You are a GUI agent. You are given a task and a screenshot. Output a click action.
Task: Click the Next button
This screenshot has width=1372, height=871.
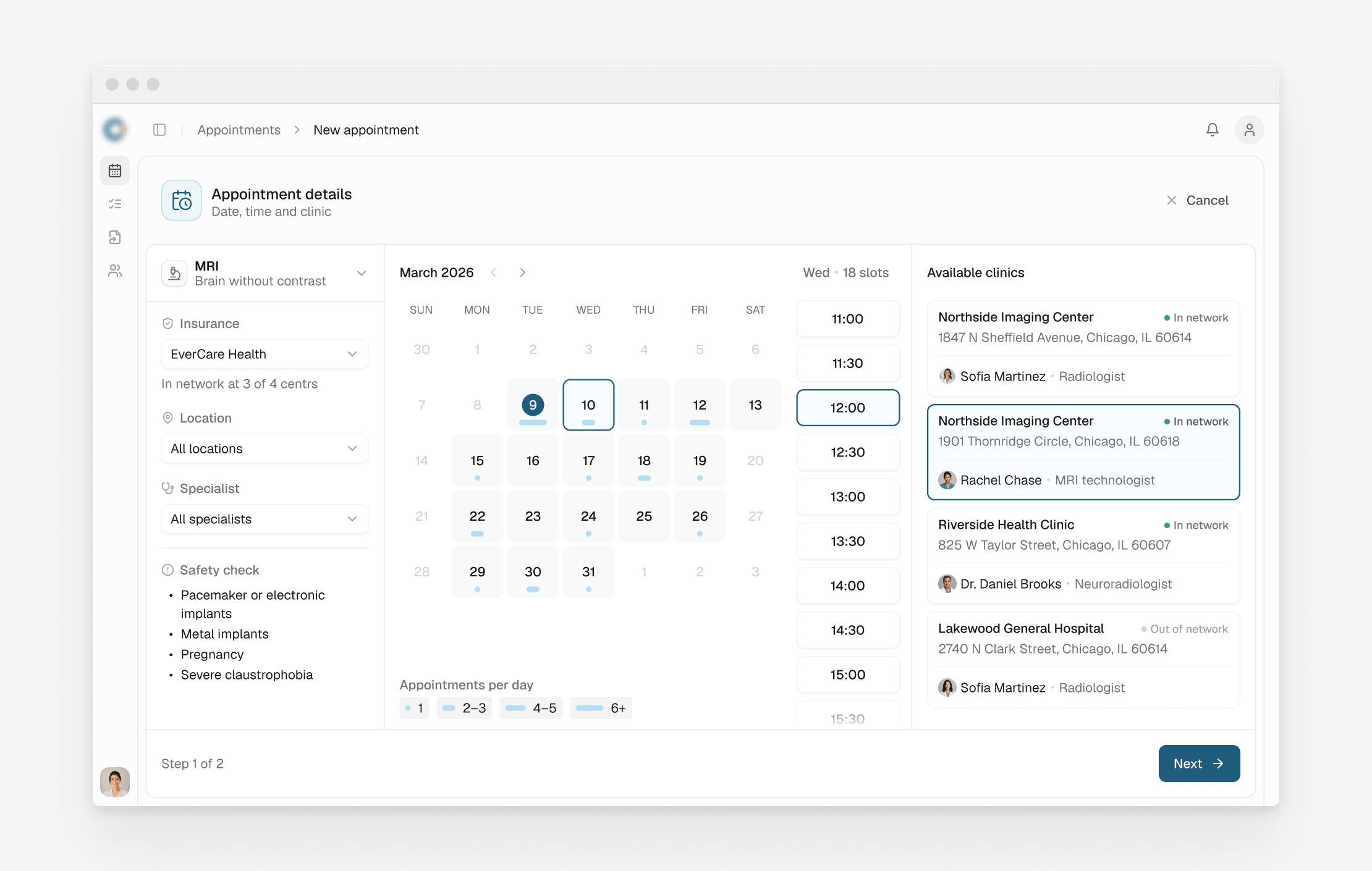point(1199,764)
